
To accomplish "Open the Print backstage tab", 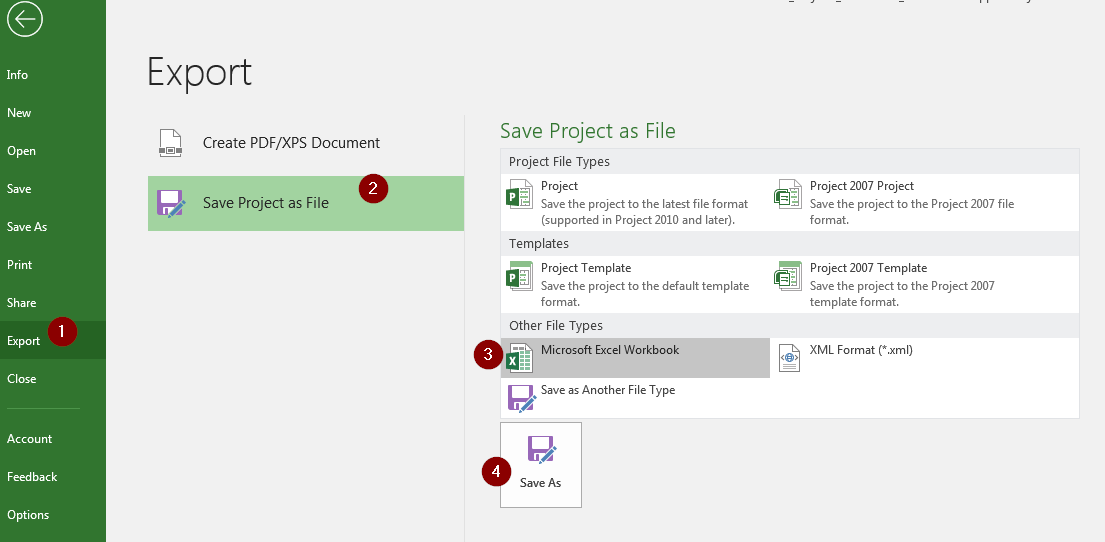I will 53,265.
